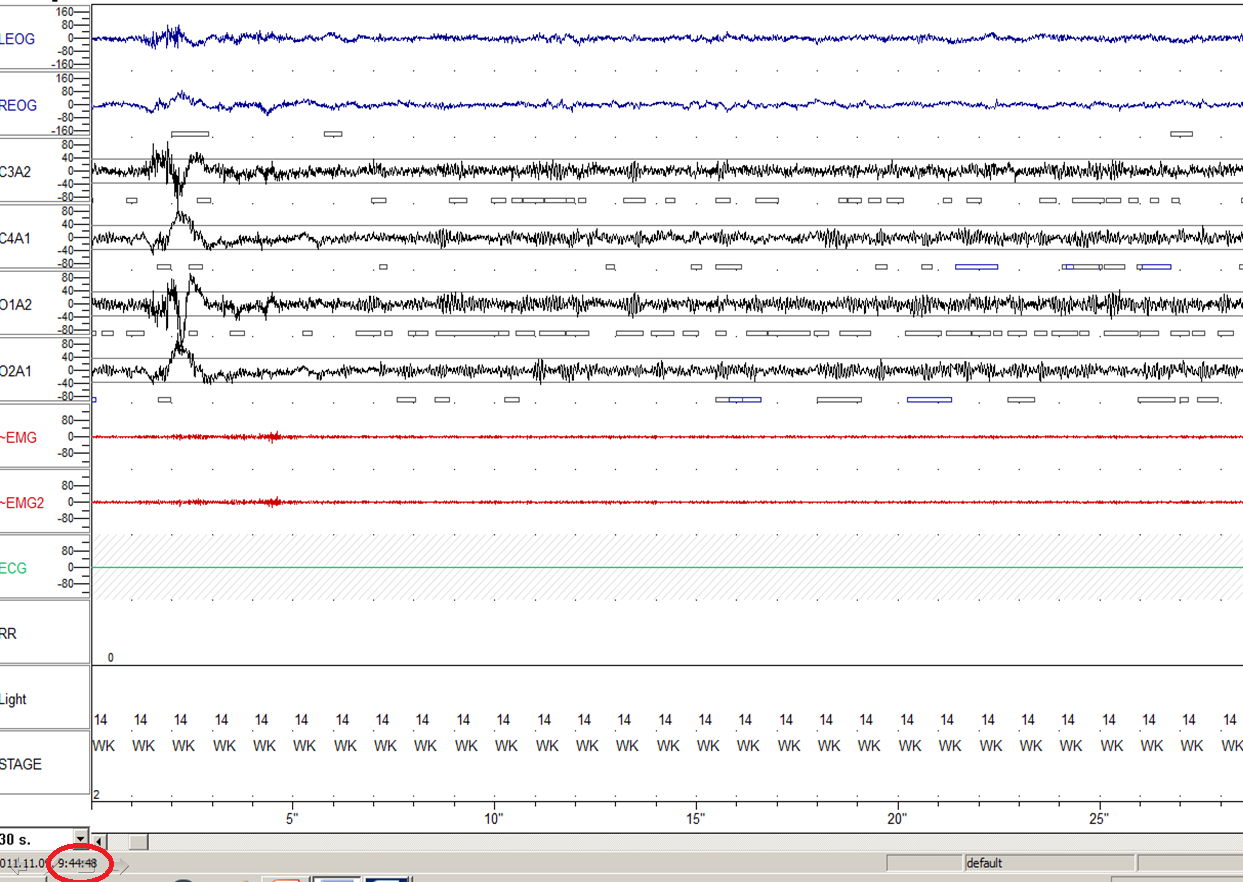This screenshot has height=882, width=1243.
Task: Select the ECG channel label
Action: point(14,568)
